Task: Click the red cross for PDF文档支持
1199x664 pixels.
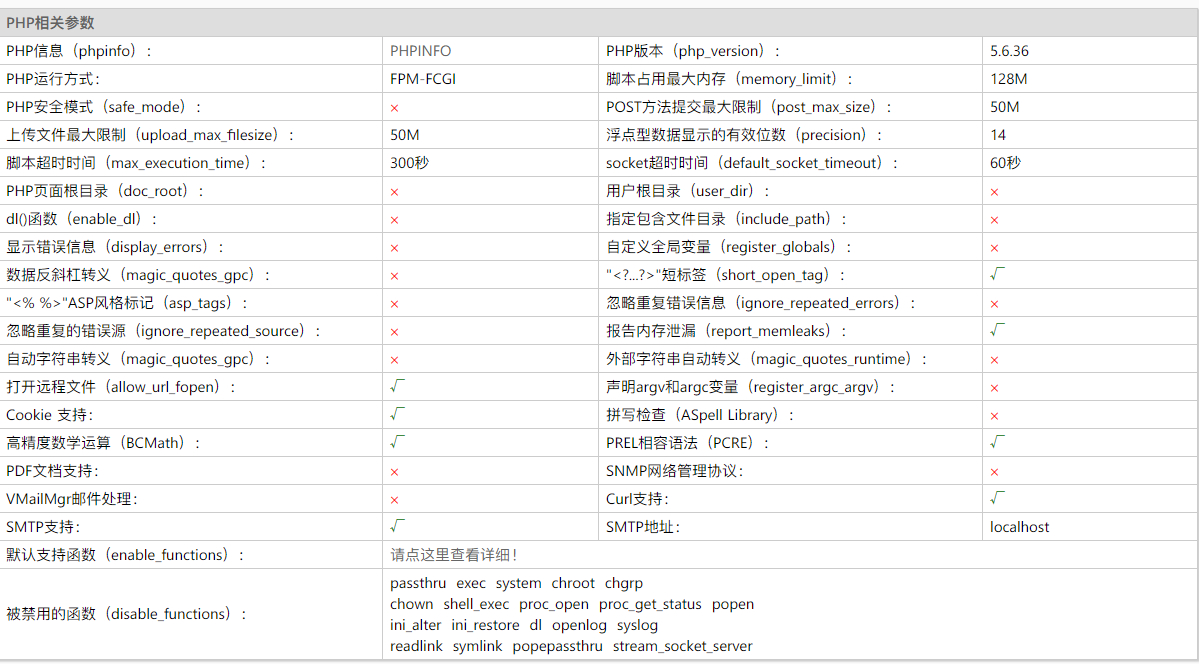Action: pos(395,471)
